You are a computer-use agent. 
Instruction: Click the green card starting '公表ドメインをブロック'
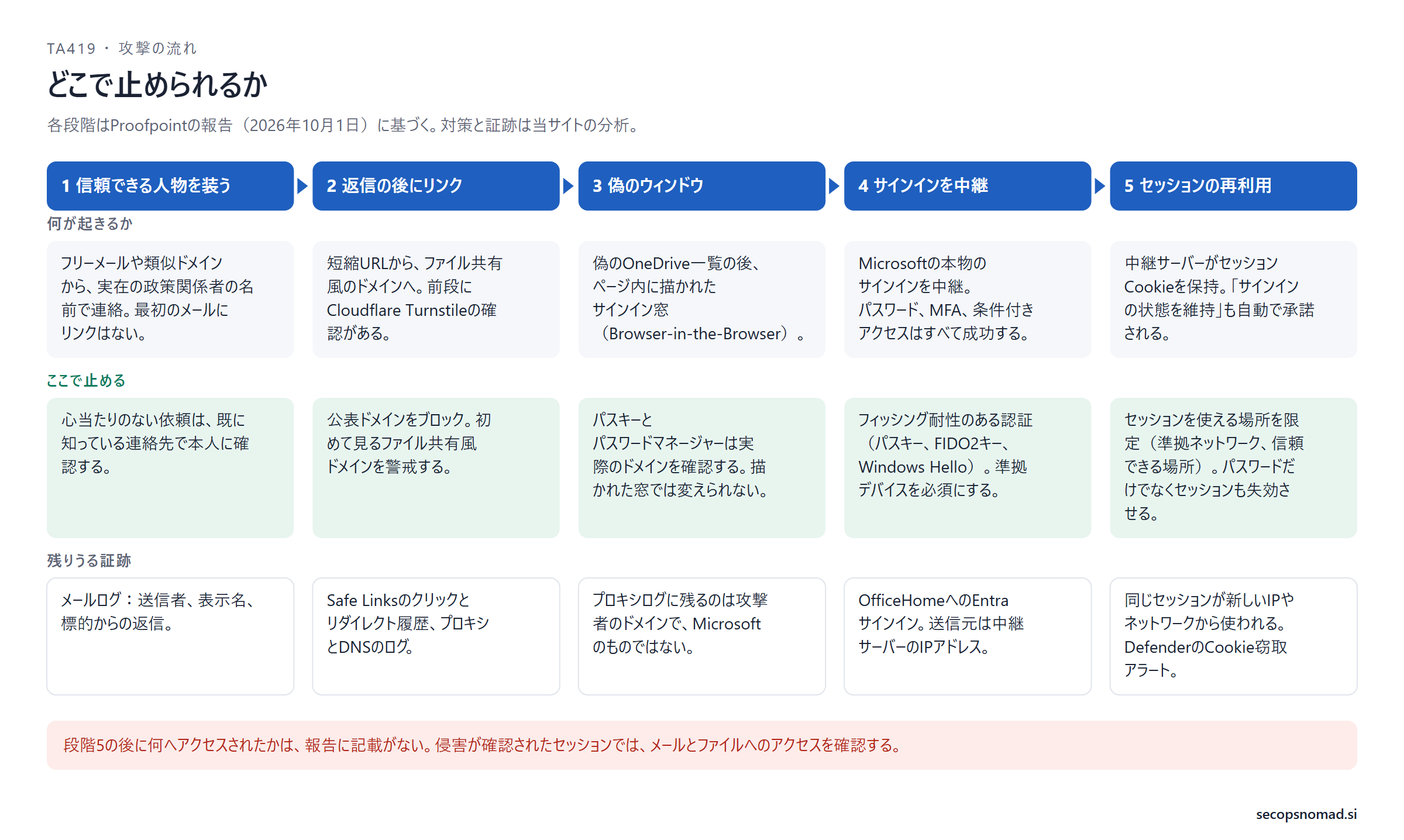coord(436,467)
